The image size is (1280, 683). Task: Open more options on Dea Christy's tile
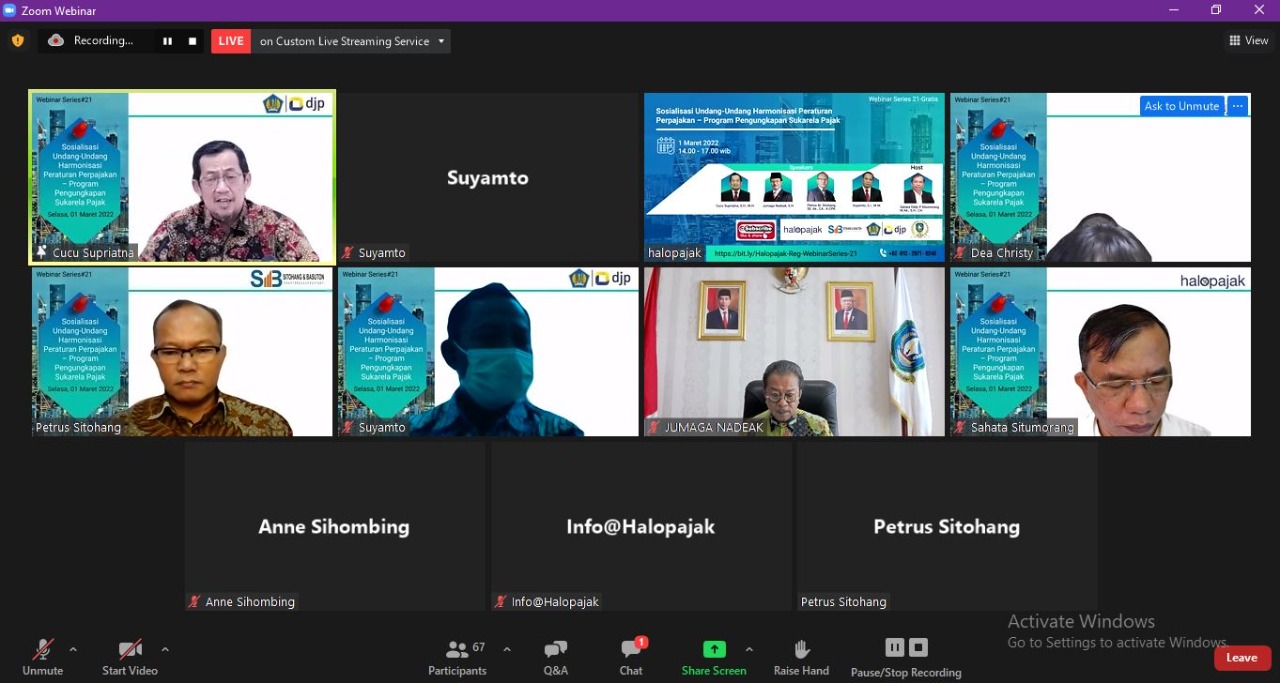(1238, 106)
